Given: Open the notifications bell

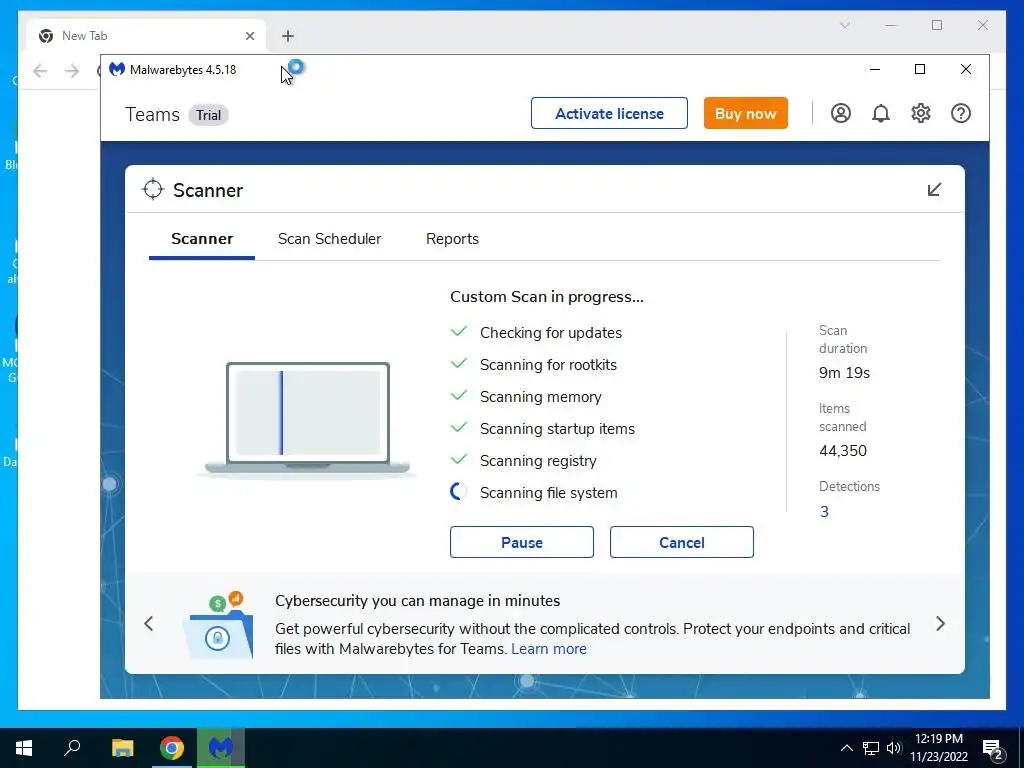Looking at the screenshot, I should 881,114.
